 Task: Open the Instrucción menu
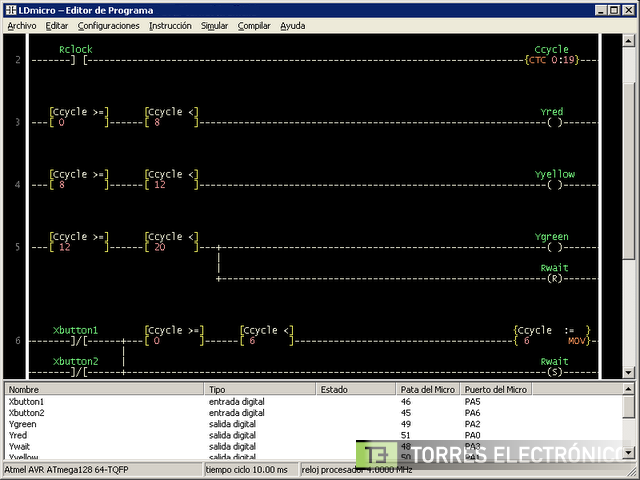pyautogui.click(x=170, y=26)
